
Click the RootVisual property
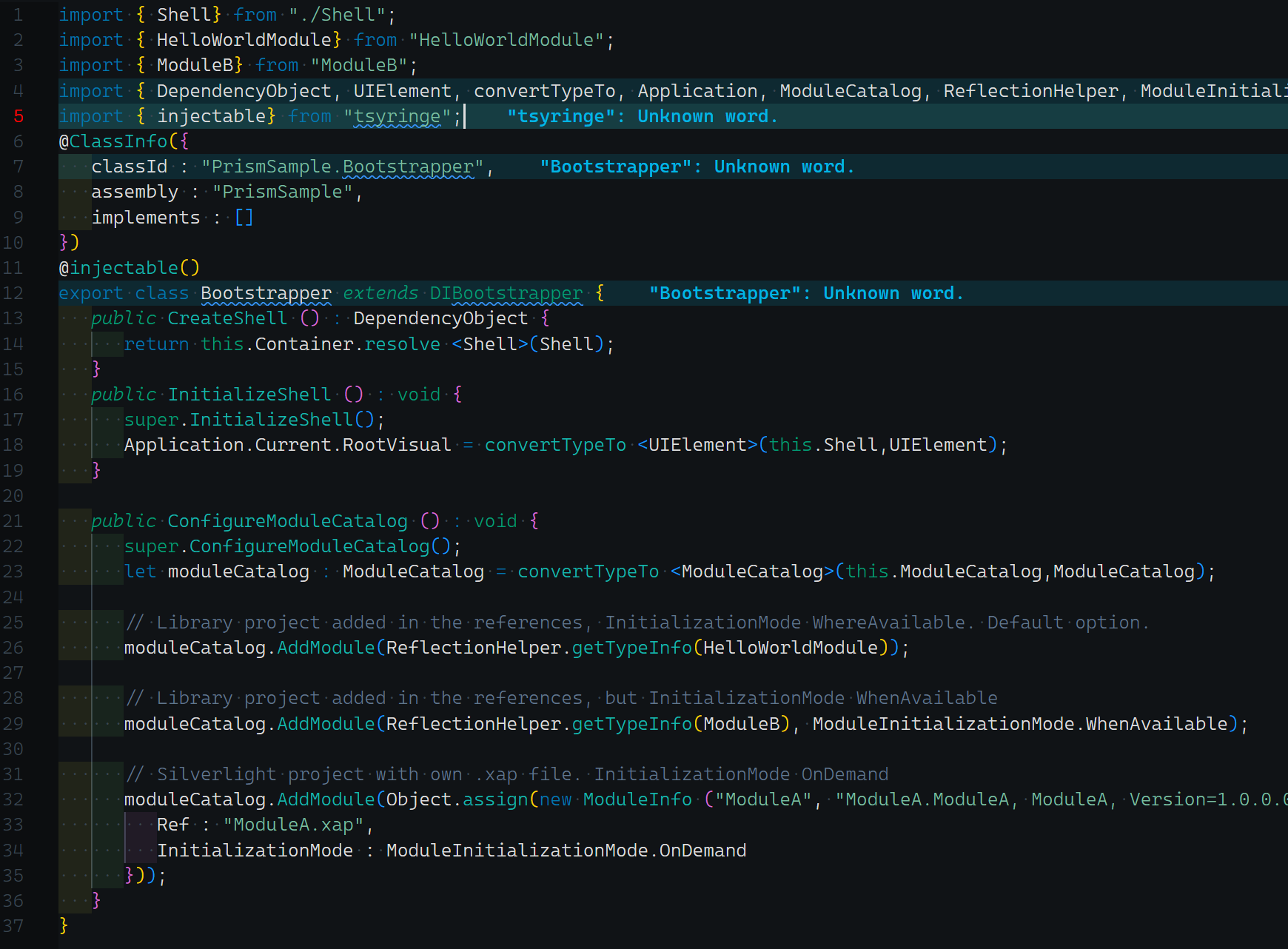tap(396, 445)
